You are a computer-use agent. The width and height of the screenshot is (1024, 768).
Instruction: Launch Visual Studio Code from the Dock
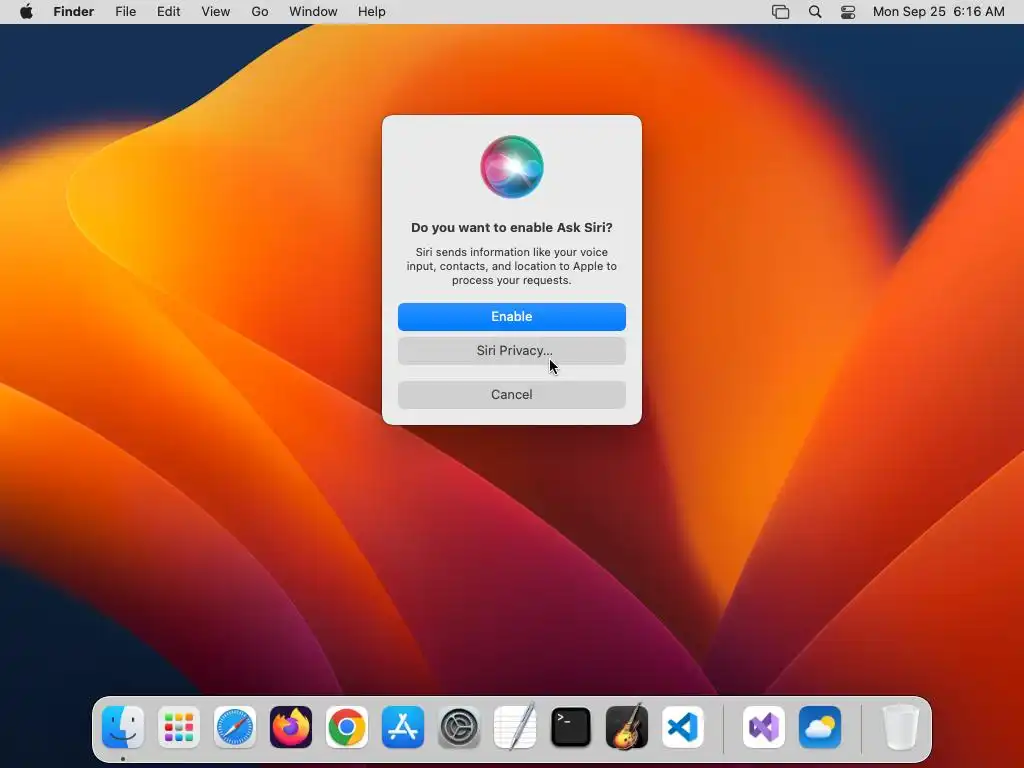point(683,727)
